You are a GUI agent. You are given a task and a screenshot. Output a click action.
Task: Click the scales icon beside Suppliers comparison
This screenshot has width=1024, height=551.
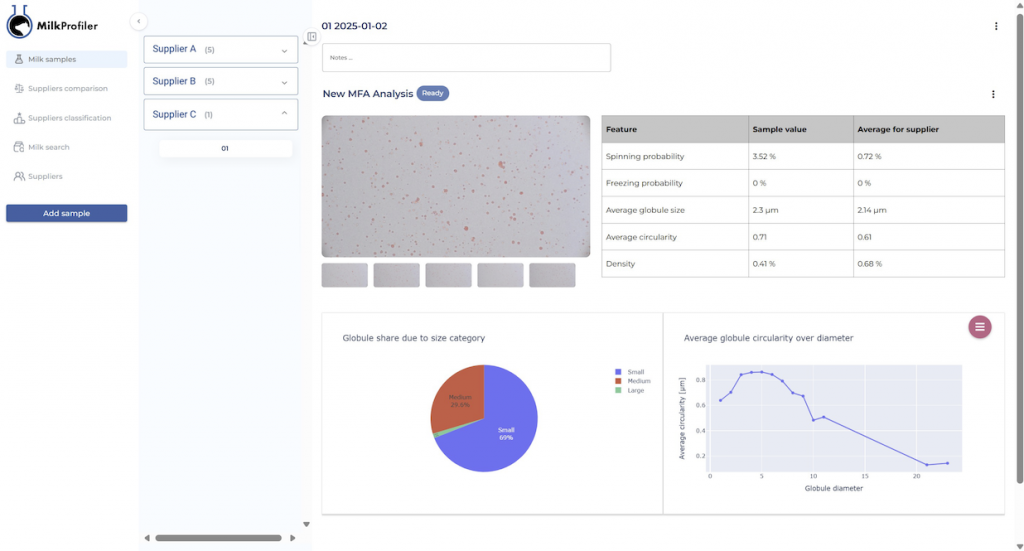19,88
